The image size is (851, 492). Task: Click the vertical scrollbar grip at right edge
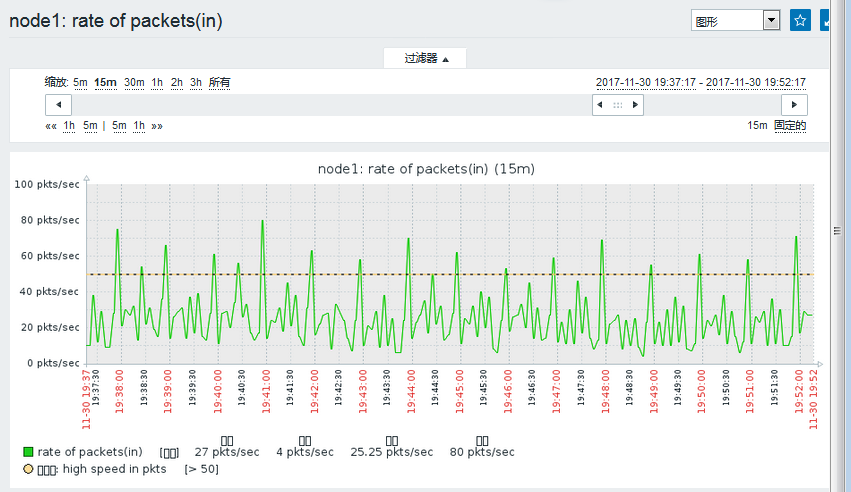(837, 231)
